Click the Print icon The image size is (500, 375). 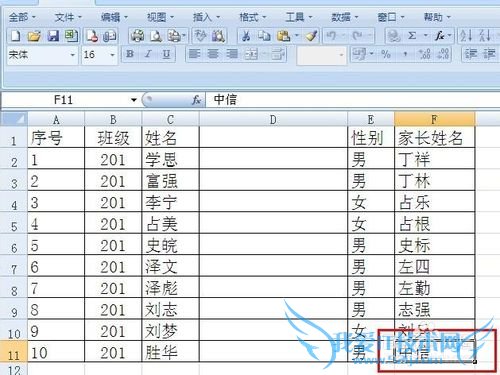coord(138,36)
